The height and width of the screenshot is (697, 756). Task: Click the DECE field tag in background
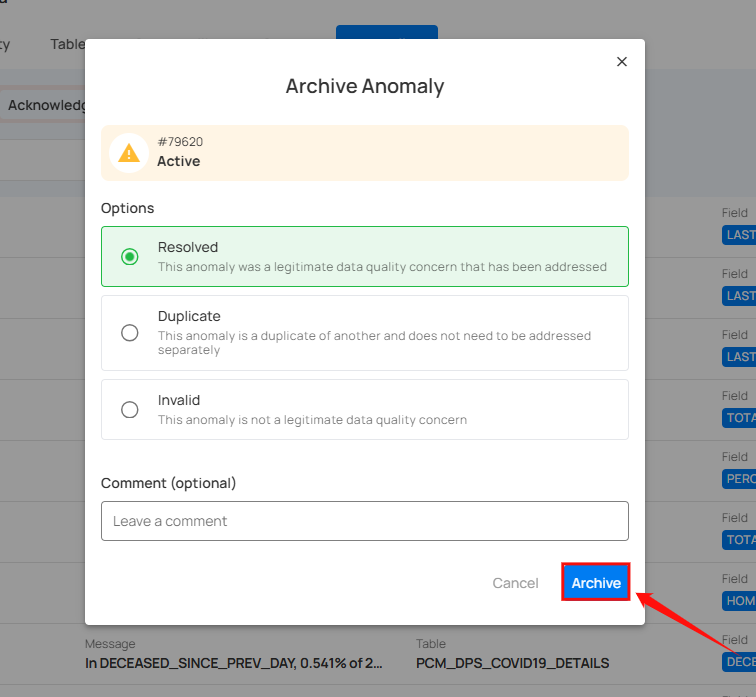(739, 662)
